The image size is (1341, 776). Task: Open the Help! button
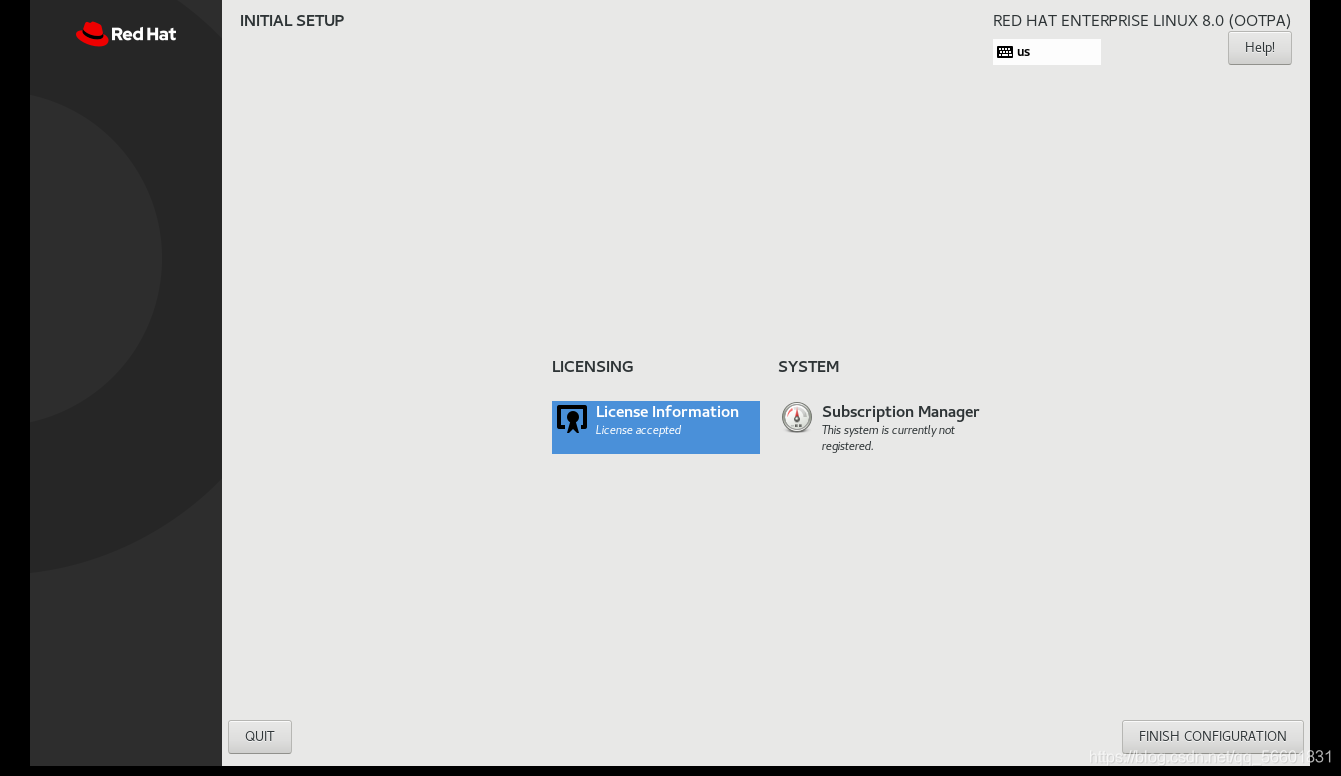coord(1260,48)
